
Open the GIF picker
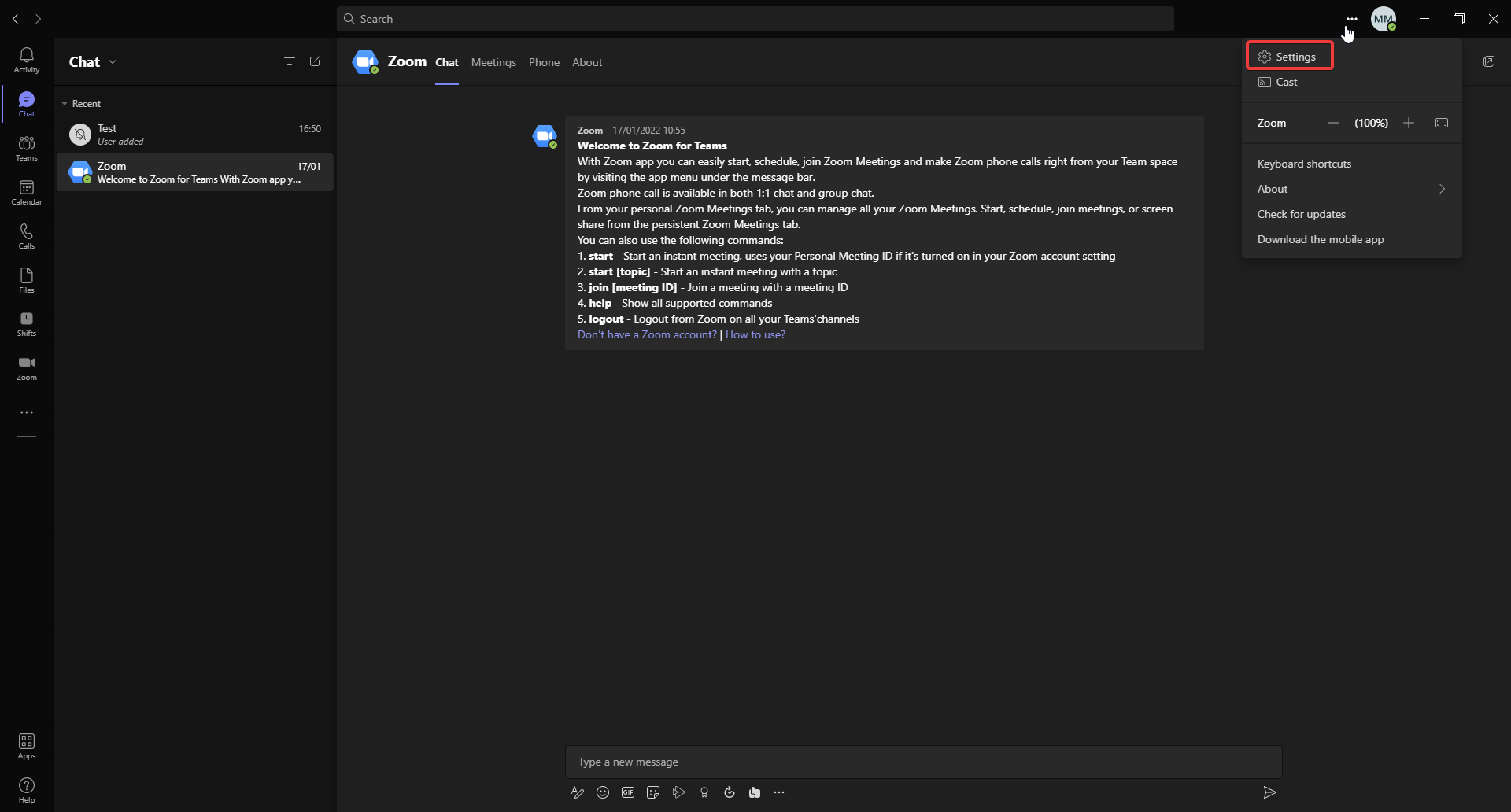(628, 792)
